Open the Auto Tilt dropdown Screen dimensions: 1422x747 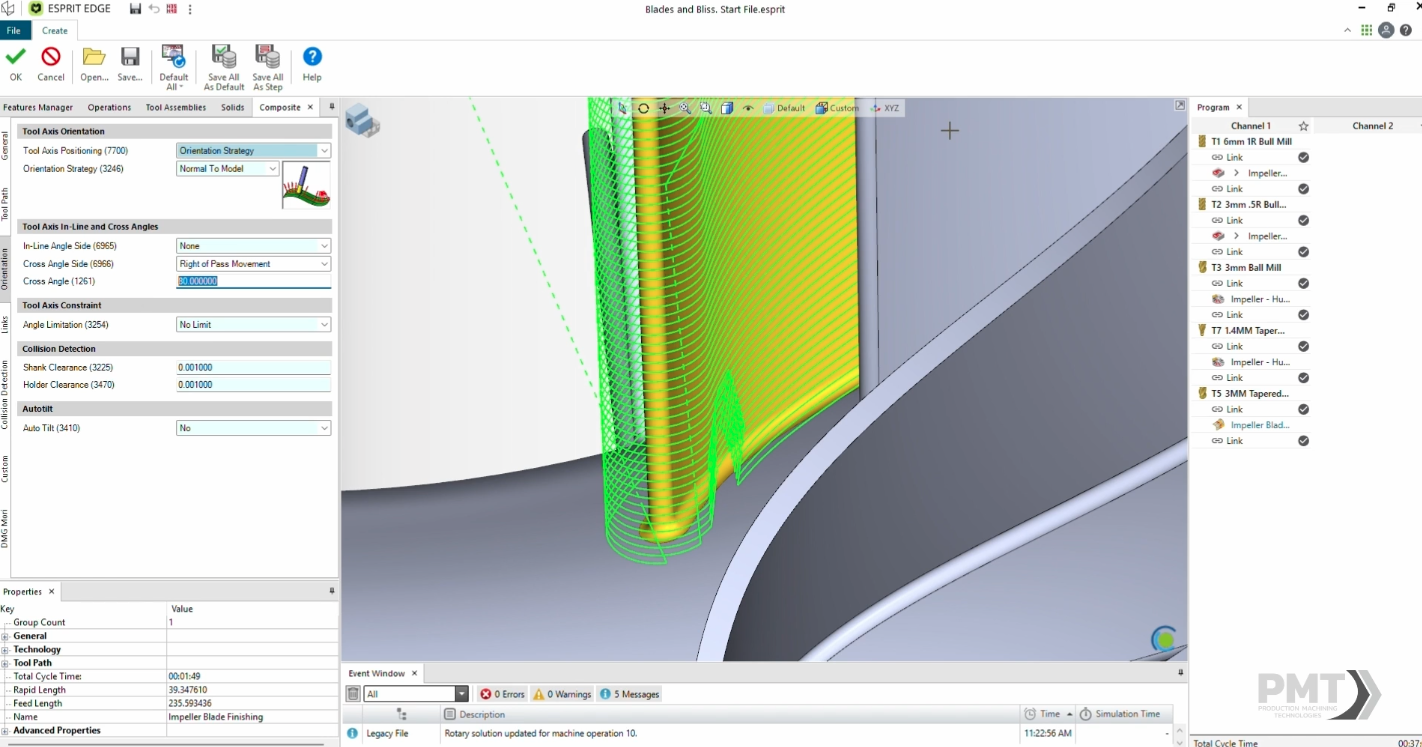[x=324, y=428]
